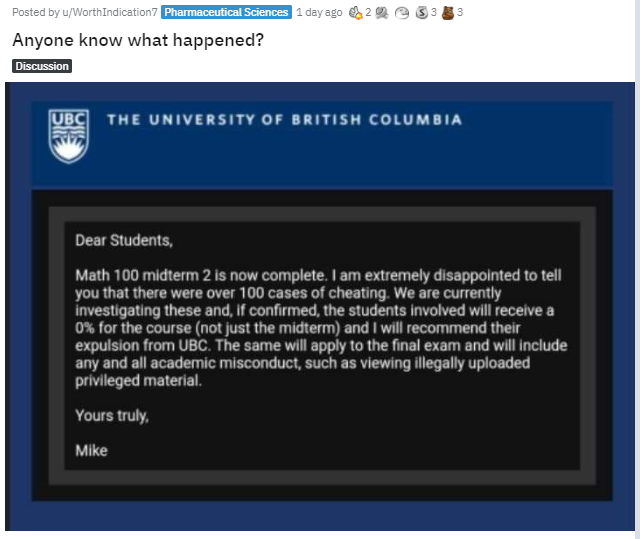Viewport: 640px width, 539px height.
Task: Click the '1 day ago' timestamp
Action: click(x=319, y=12)
